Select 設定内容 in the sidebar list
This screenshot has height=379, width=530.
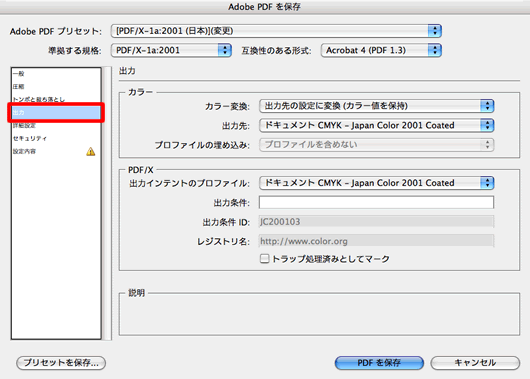(56, 151)
